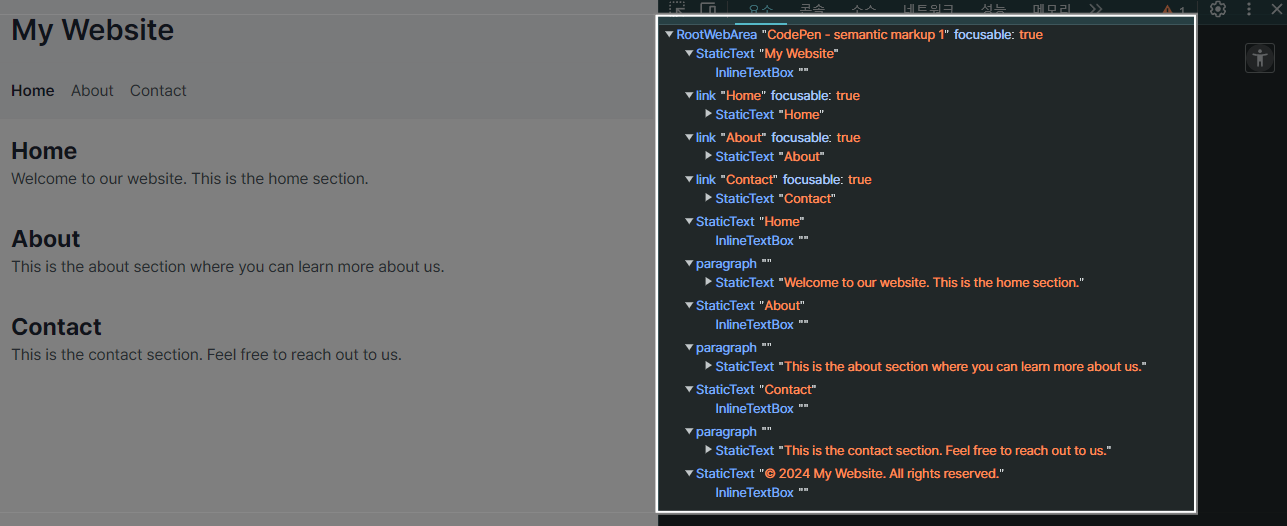The height and width of the screenshot is (526, 1287).
Task: Toggle the device toolbar icon
Action: [x=708, y=8]
